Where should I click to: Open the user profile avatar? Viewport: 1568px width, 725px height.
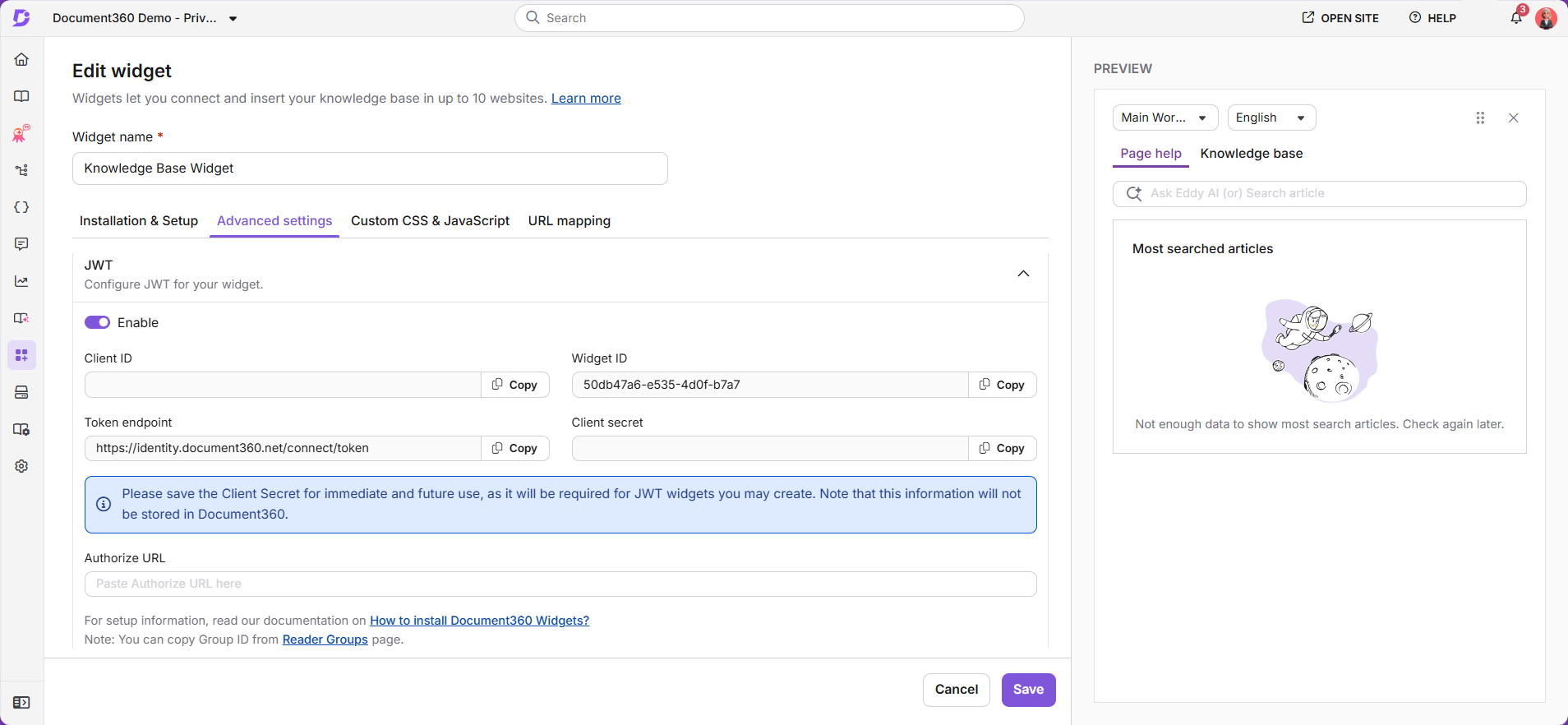click(x=1546, y=18)
